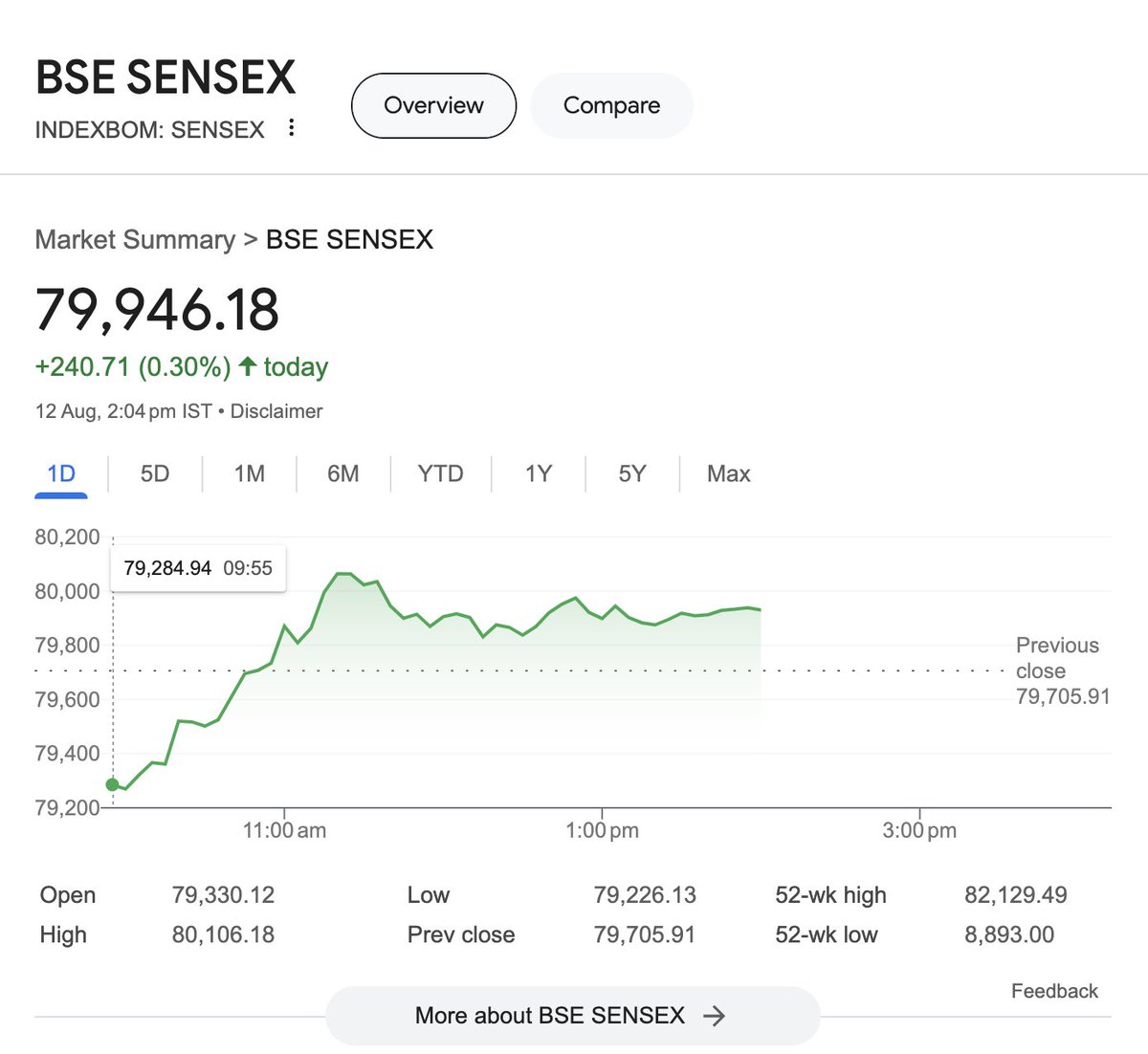This screenshot has height=1054, width=1148.
Task: Click the 79,400 y-axis label
Action: point(67,753)
